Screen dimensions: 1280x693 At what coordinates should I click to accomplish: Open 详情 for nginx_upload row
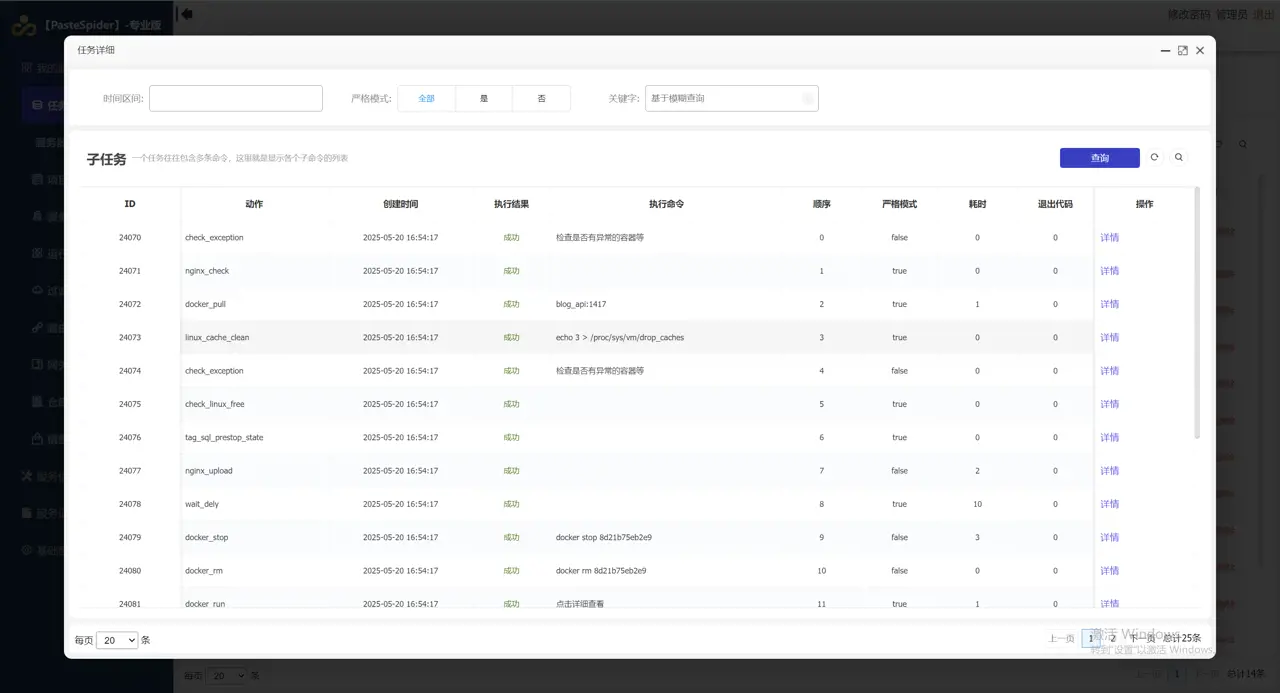coord(1110,471)
